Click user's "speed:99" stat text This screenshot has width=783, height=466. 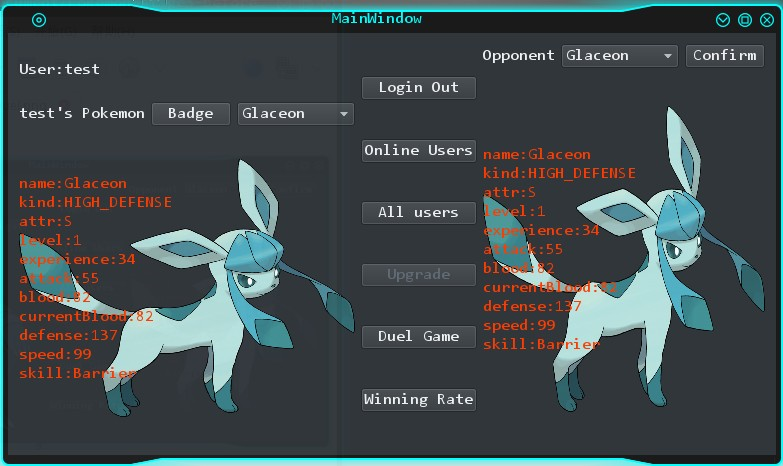click(x=55, y=354)
